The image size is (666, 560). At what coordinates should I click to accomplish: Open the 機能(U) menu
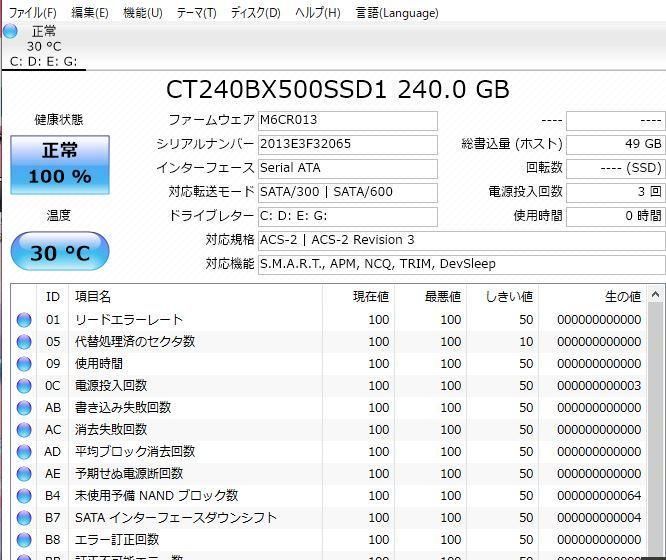(x=143, y=12)
